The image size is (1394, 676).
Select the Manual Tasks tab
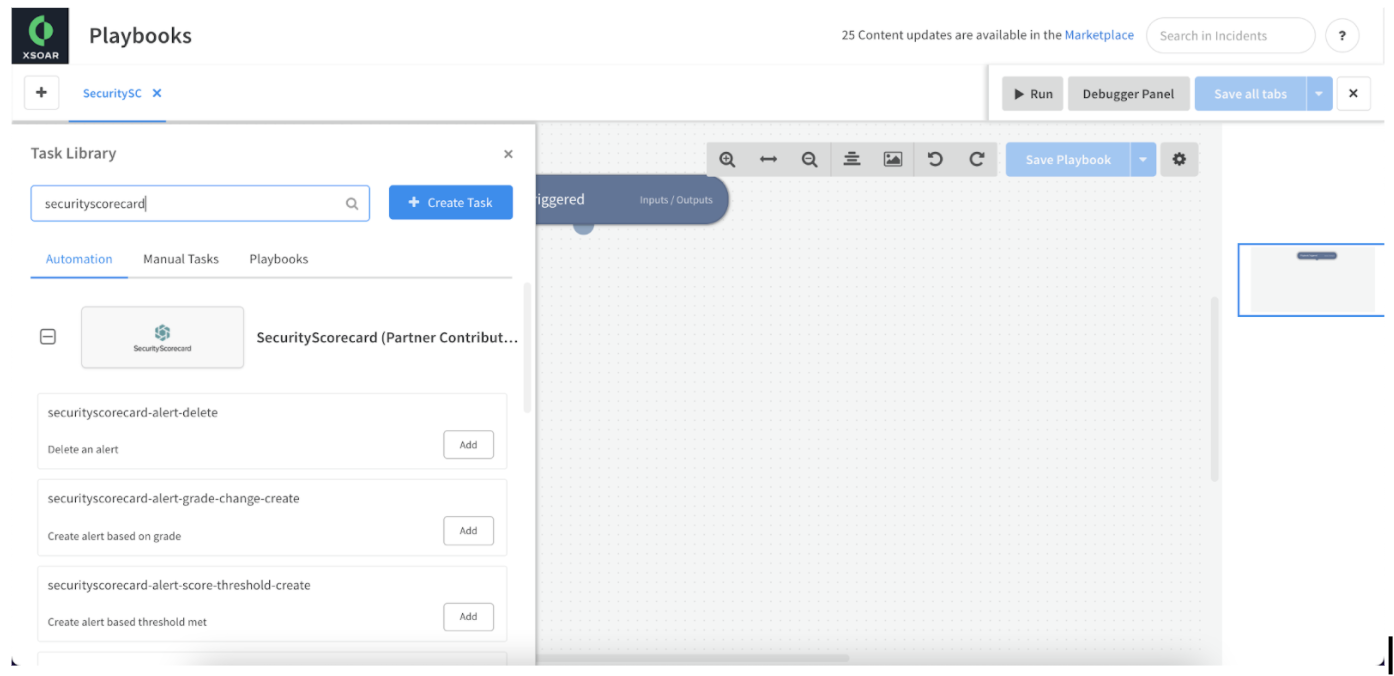181,258
